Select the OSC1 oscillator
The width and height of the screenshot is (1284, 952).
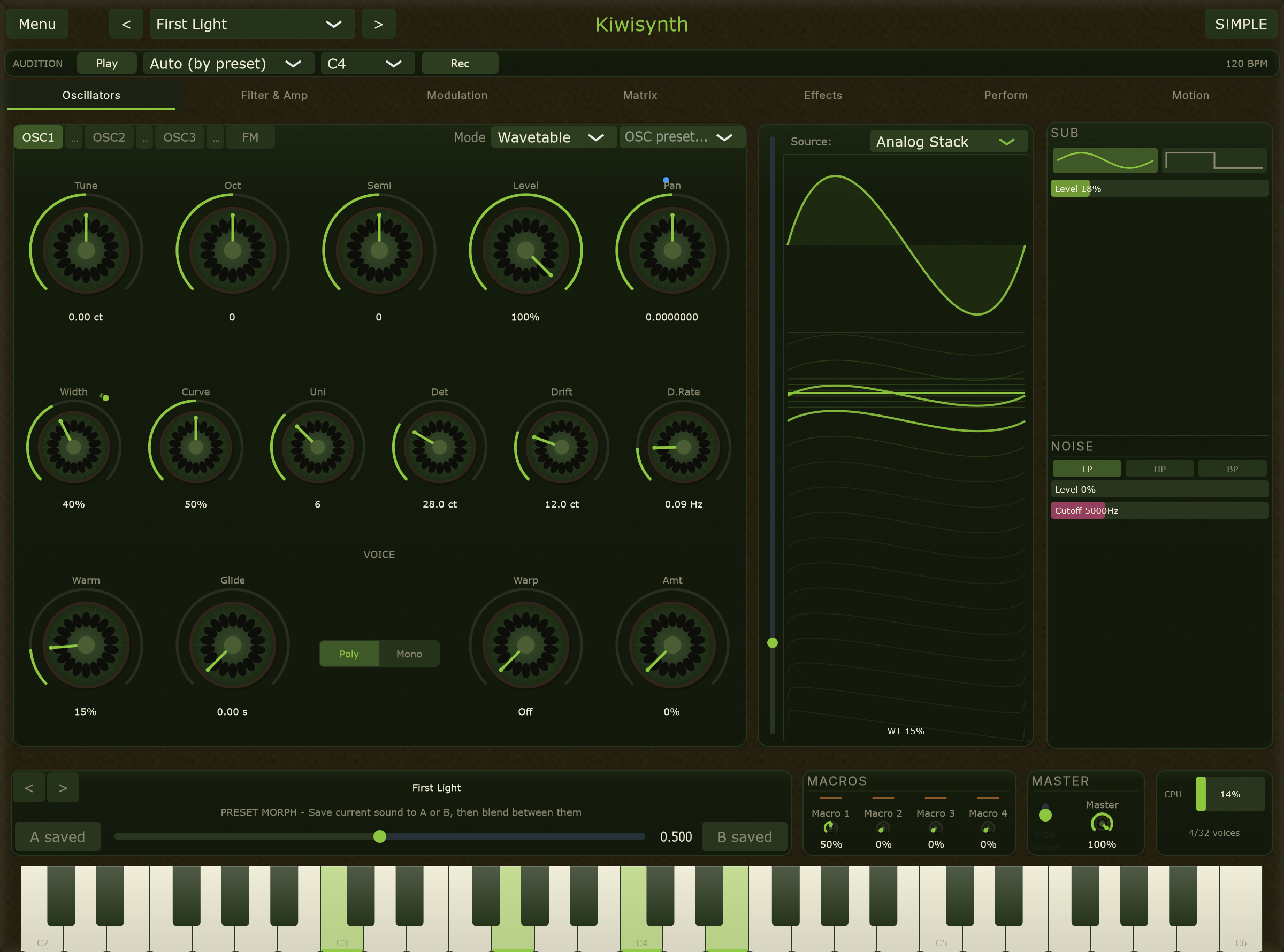pos(38,137)
